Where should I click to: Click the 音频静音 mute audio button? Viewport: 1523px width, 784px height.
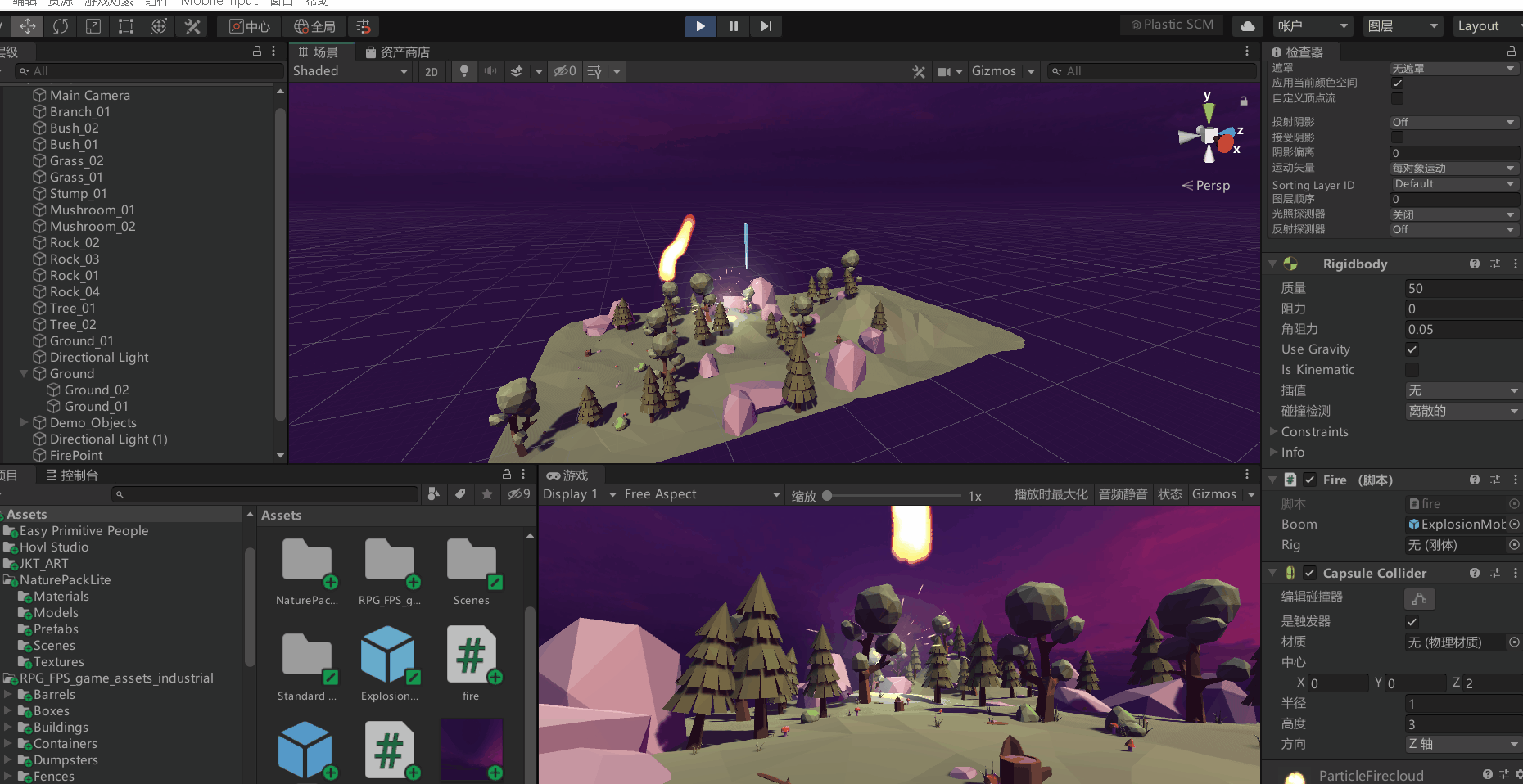click(1123, 494)
